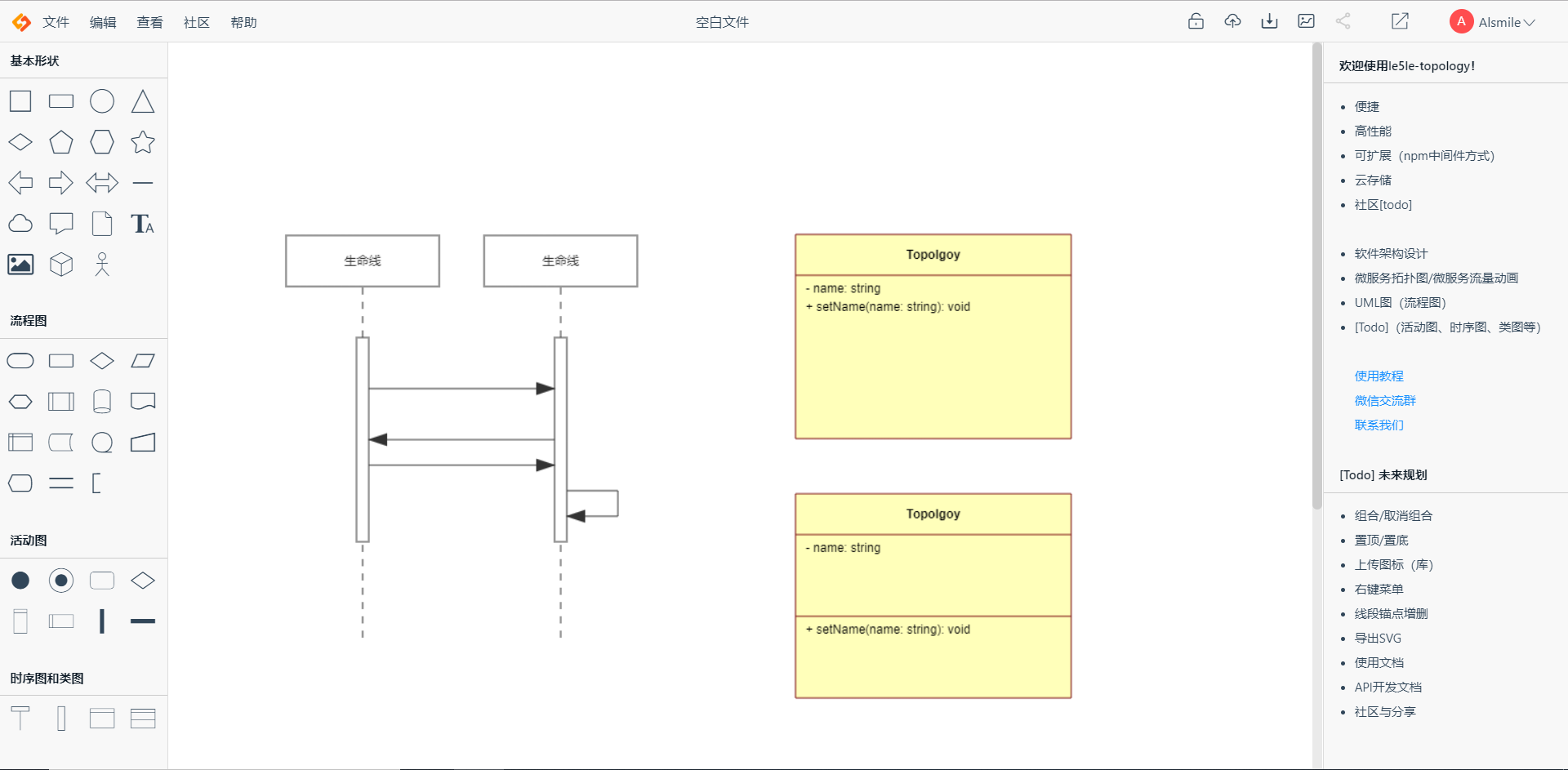Viewport: 1568px width, 770px height.
Task: Select the triangle shape
Action: [143, 101]
